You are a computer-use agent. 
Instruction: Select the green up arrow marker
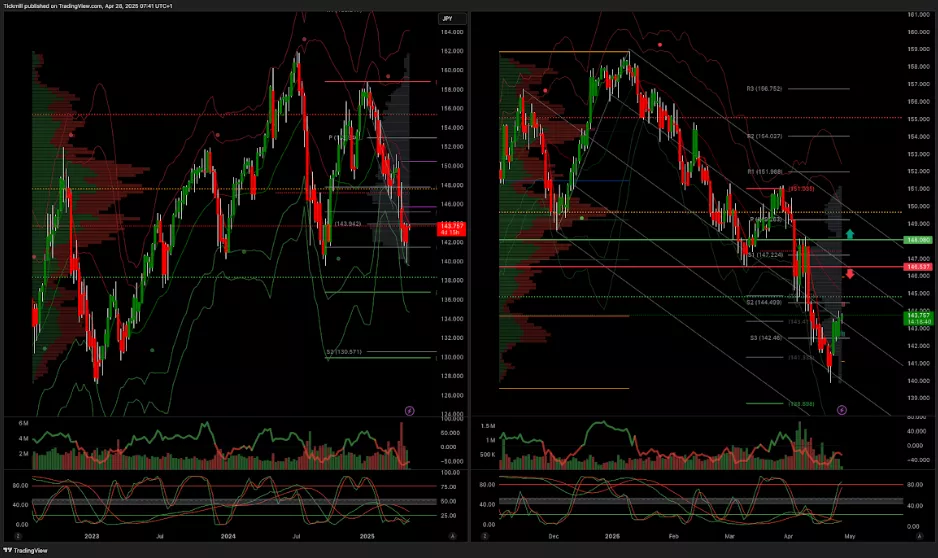(x=850, y=234)
